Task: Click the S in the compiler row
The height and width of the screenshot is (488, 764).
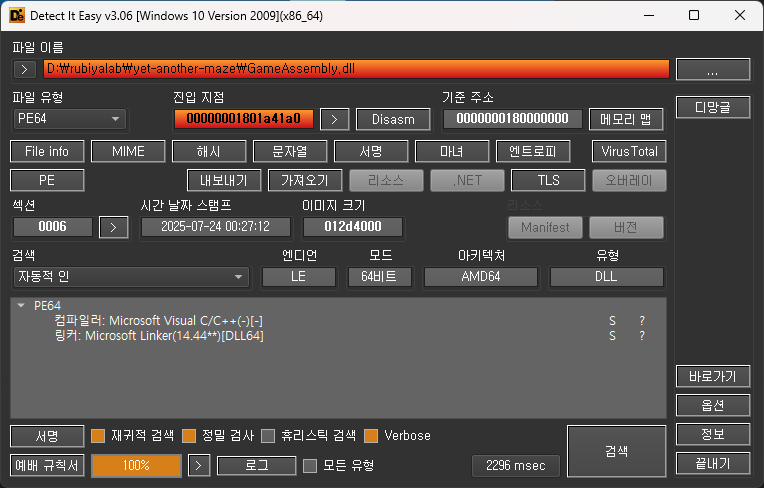Action: (612, 321)
